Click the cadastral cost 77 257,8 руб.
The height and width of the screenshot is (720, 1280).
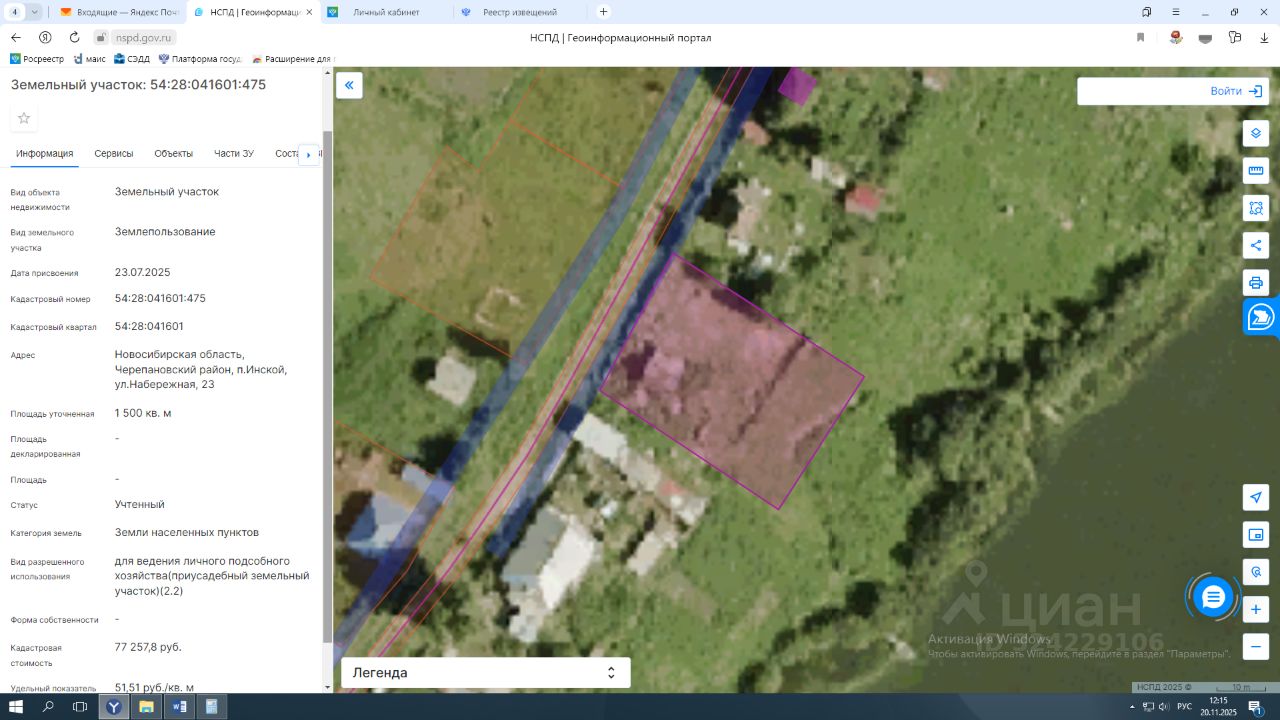click(148, 647)
